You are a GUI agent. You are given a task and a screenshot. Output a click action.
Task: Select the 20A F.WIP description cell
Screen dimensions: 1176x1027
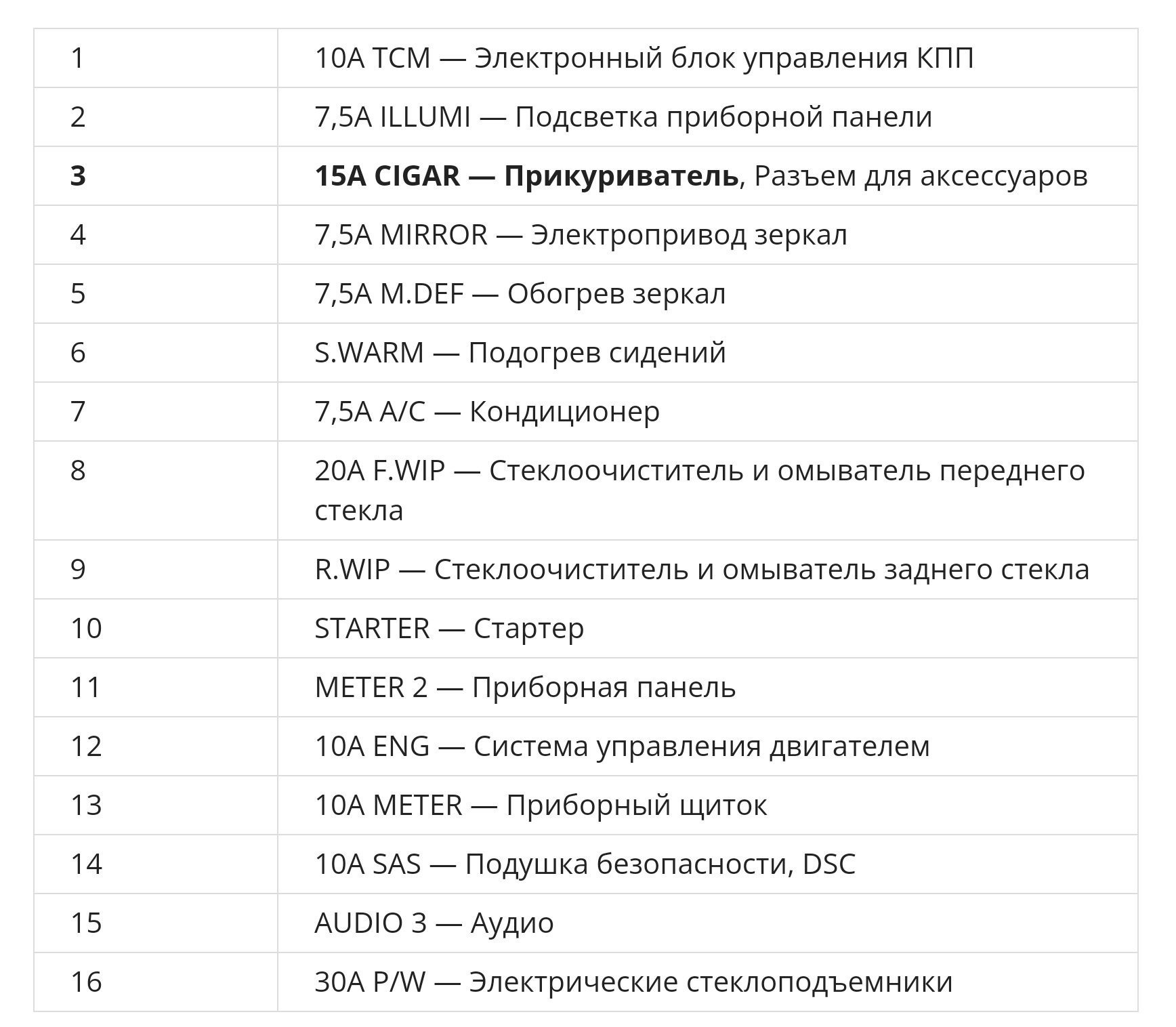point(699,490)
